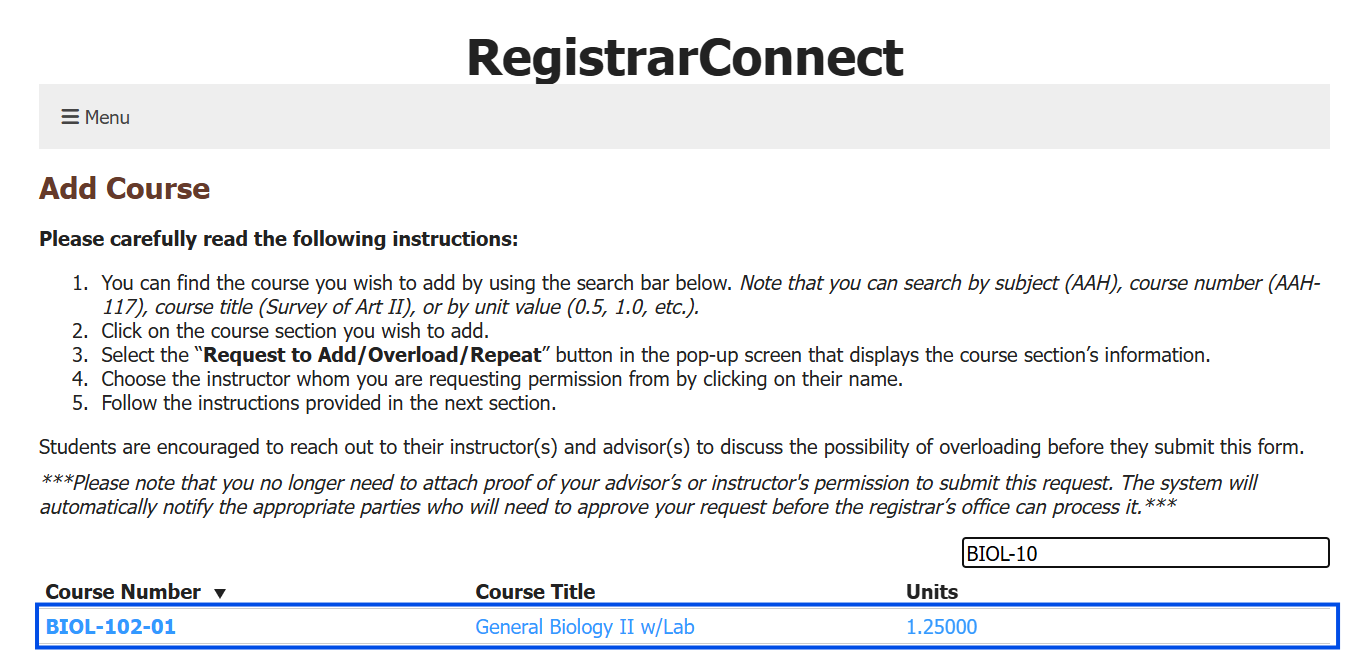Select the General Biology II w/Lab title
This screenshot has width=1346, height=650.
[584, 628]
